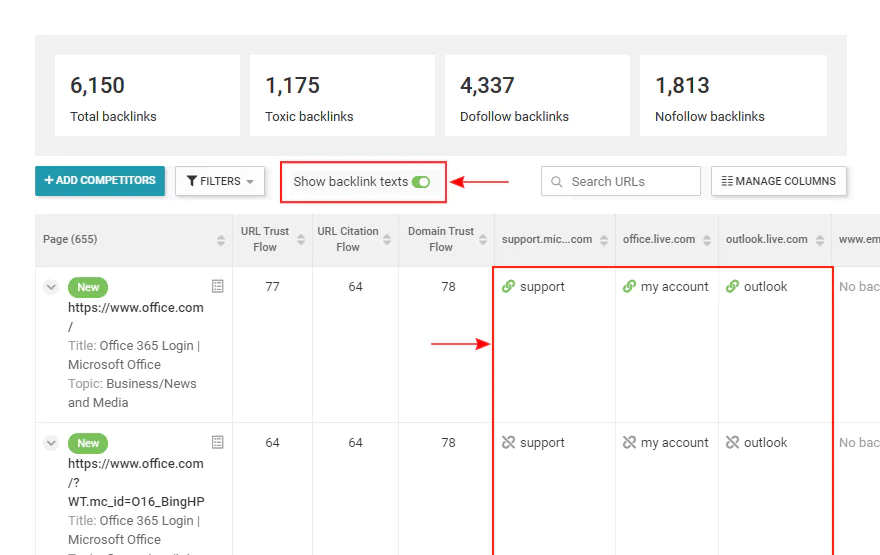
Task: Sort the office.live.com column
Action: point(707,240)
